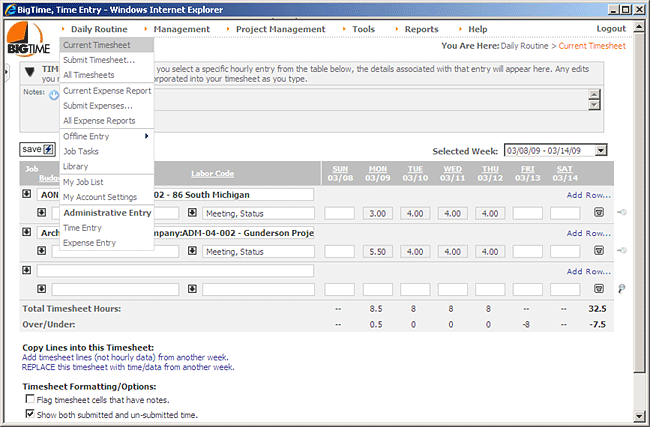This screenshot has height=427, width=650.
Task: Open the Selected Week dropdown
Action: [601, 150]
